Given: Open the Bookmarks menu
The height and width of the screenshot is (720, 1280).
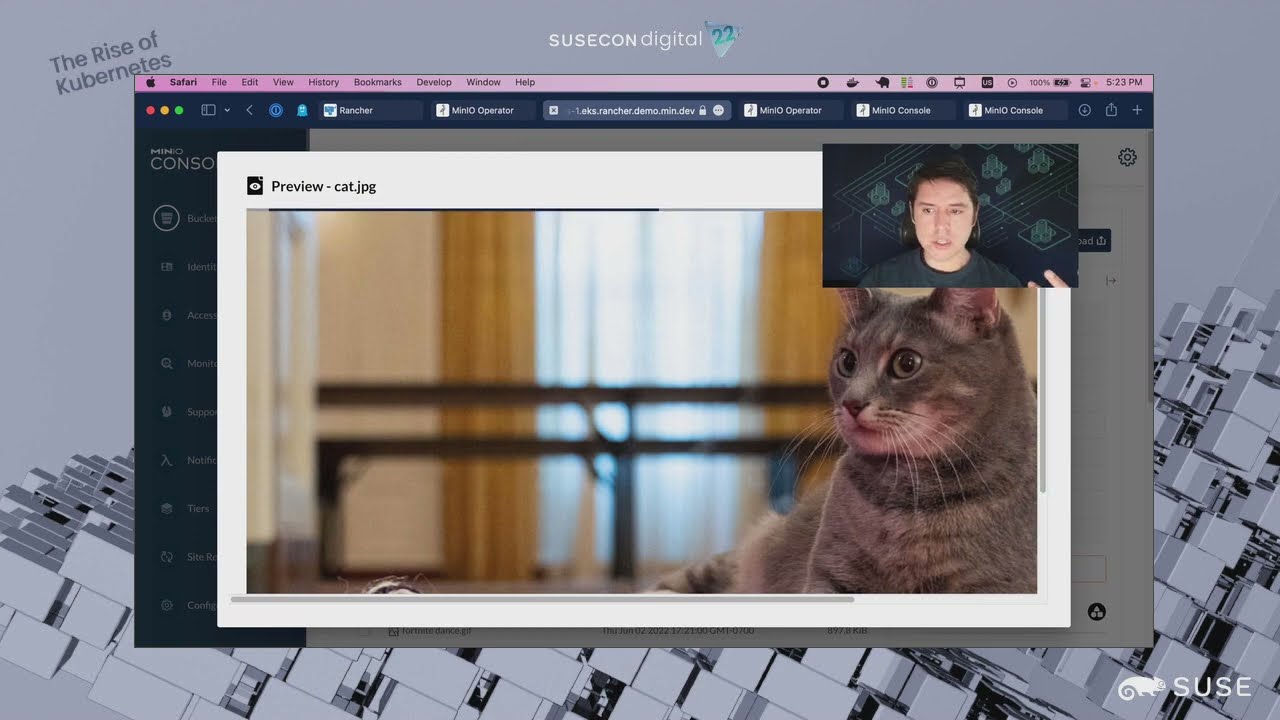Looking at the screenshot, I should tap(377, 82).
